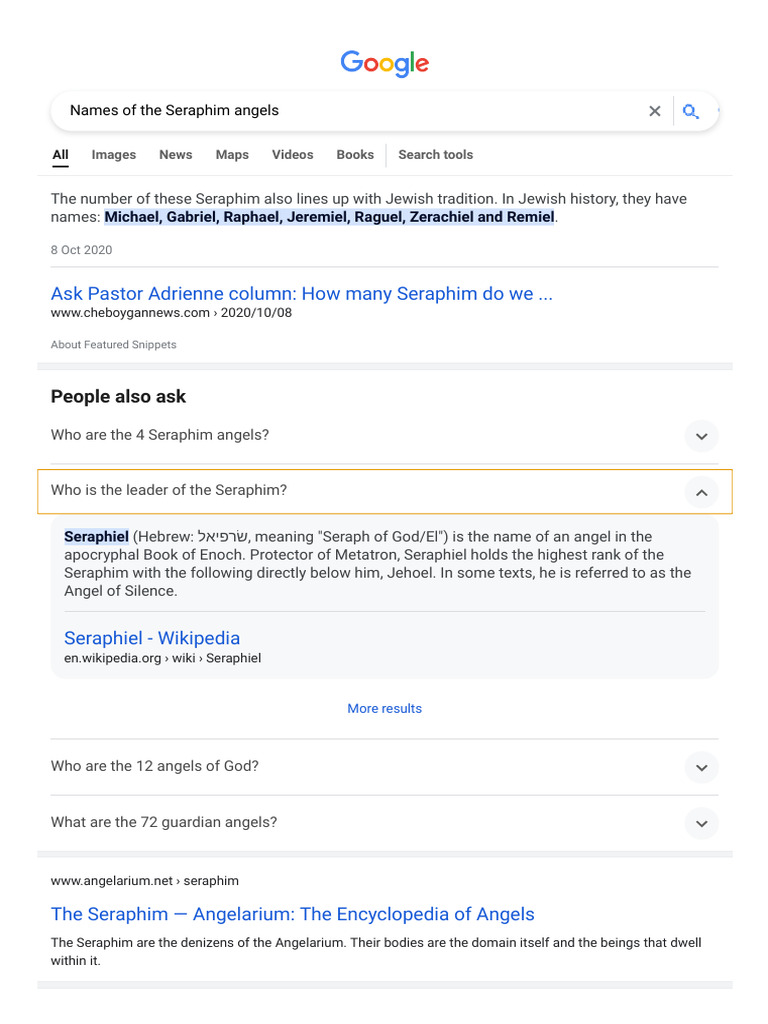
Task: Select the Maps tab
Action: click(x=232, y=155)
